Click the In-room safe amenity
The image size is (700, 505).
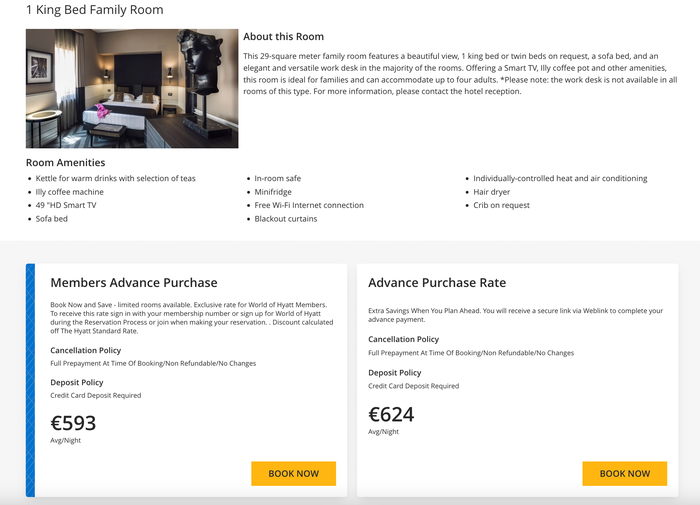point(278,179)
